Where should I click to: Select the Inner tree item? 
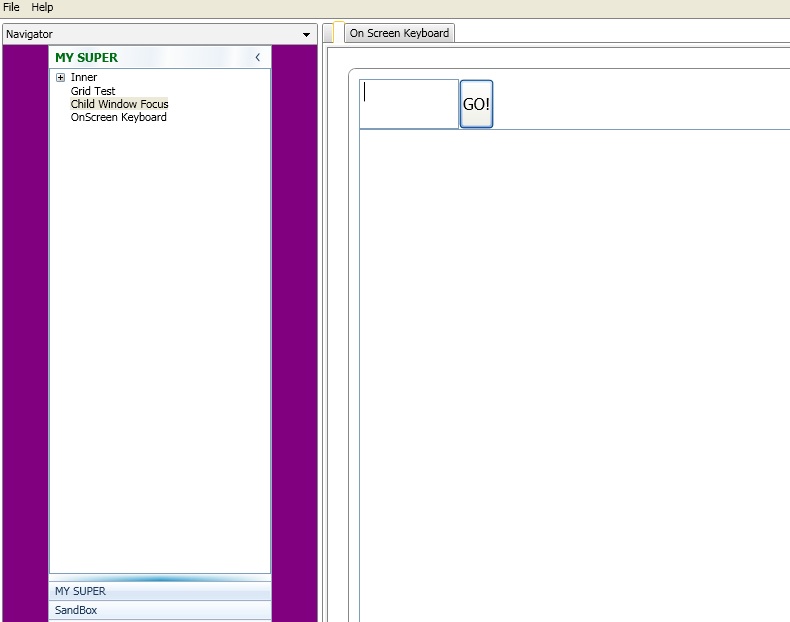[x=84, y=77]
